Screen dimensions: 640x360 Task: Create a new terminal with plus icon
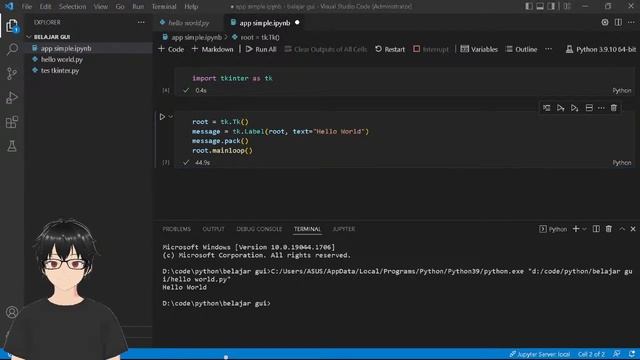tap(576, 229)
